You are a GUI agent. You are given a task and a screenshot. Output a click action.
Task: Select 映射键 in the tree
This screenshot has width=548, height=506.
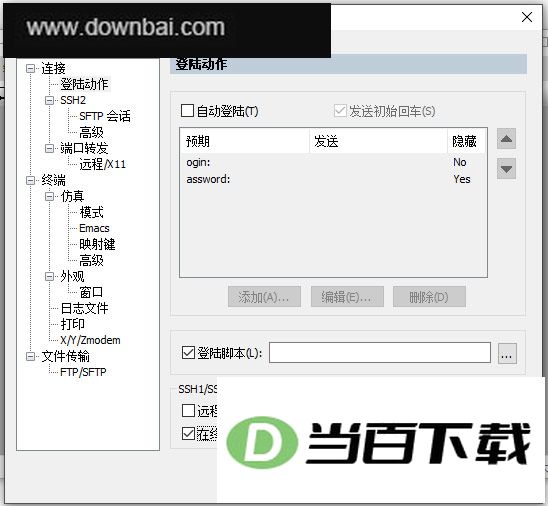98,244
